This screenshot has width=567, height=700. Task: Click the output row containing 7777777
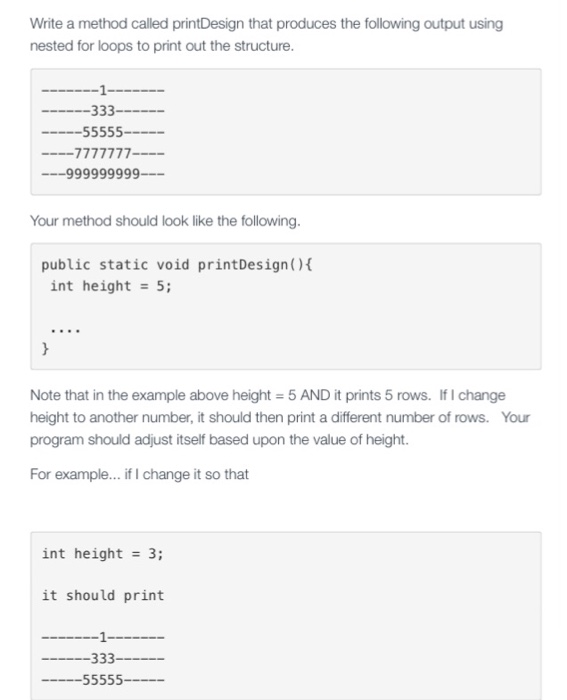point(103,154)
